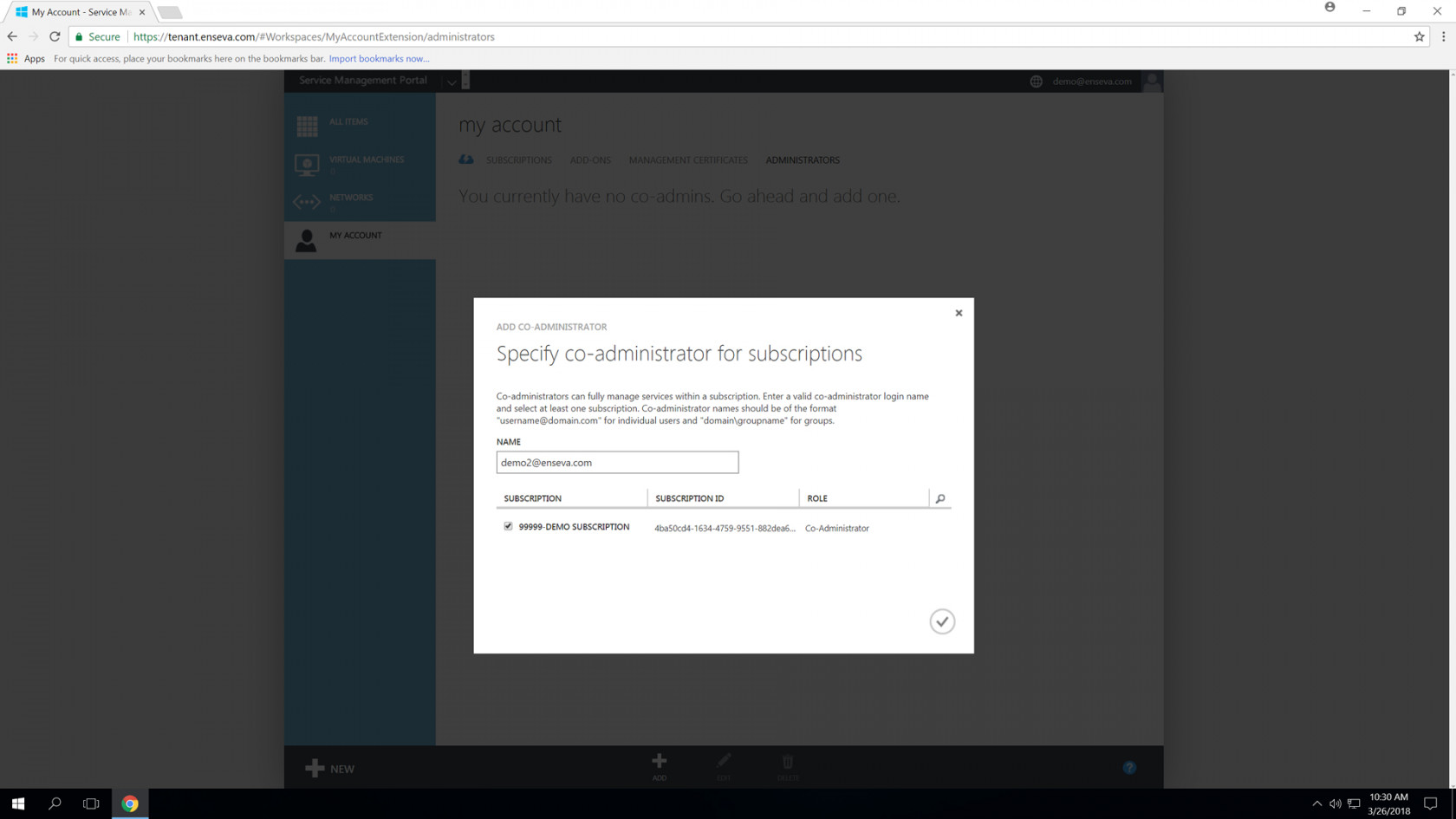This screenshot has width=1456, height=819.
Task: Bookmark this page with the star icon
Action: tap(1419, 36)
